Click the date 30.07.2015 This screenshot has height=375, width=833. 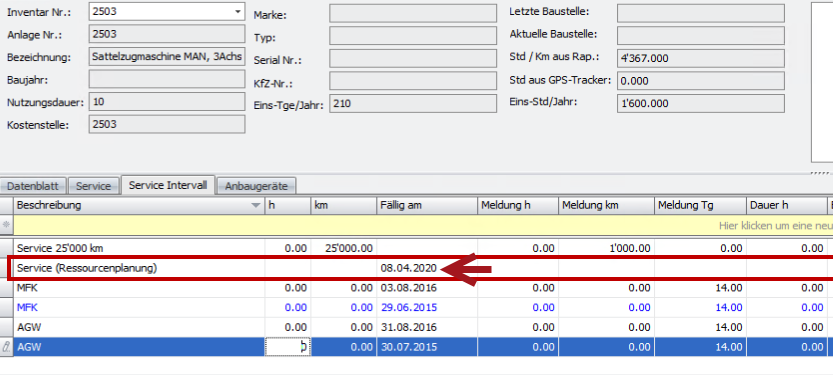tap(409, 347)
